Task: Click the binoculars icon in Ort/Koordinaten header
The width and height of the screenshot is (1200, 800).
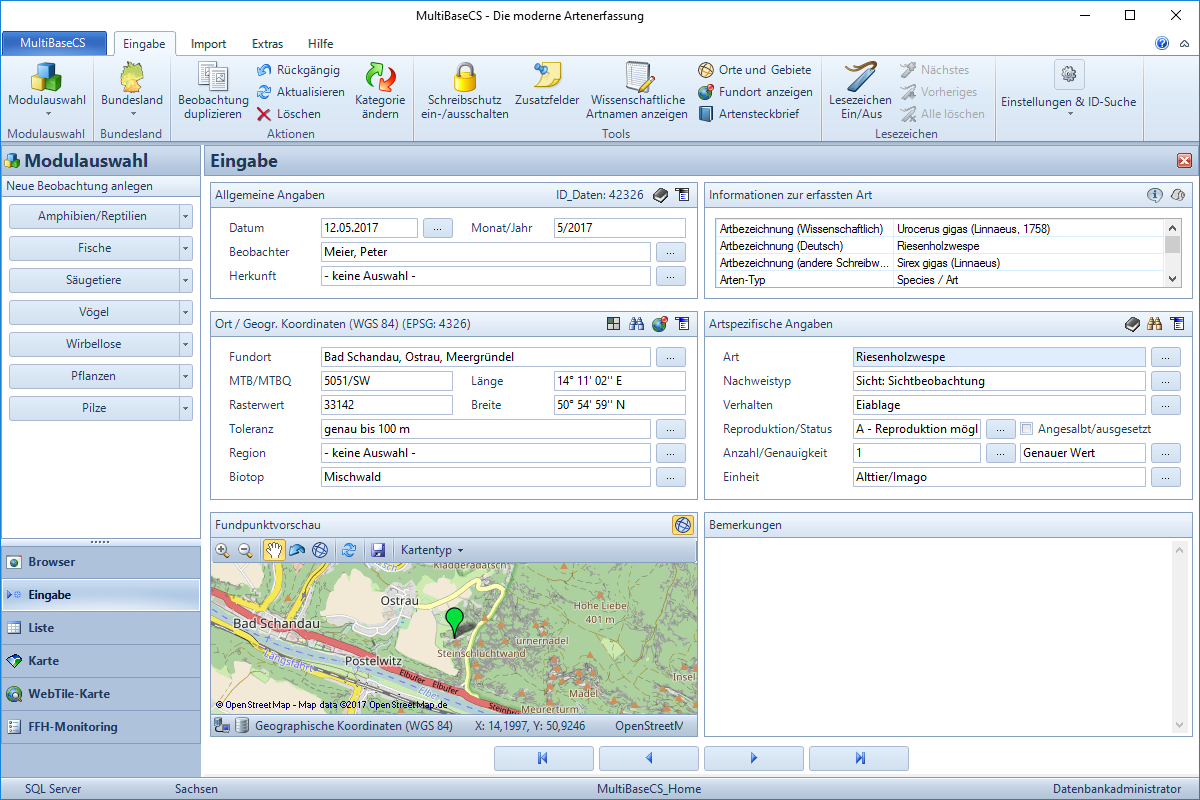Action: pos(637,324)
